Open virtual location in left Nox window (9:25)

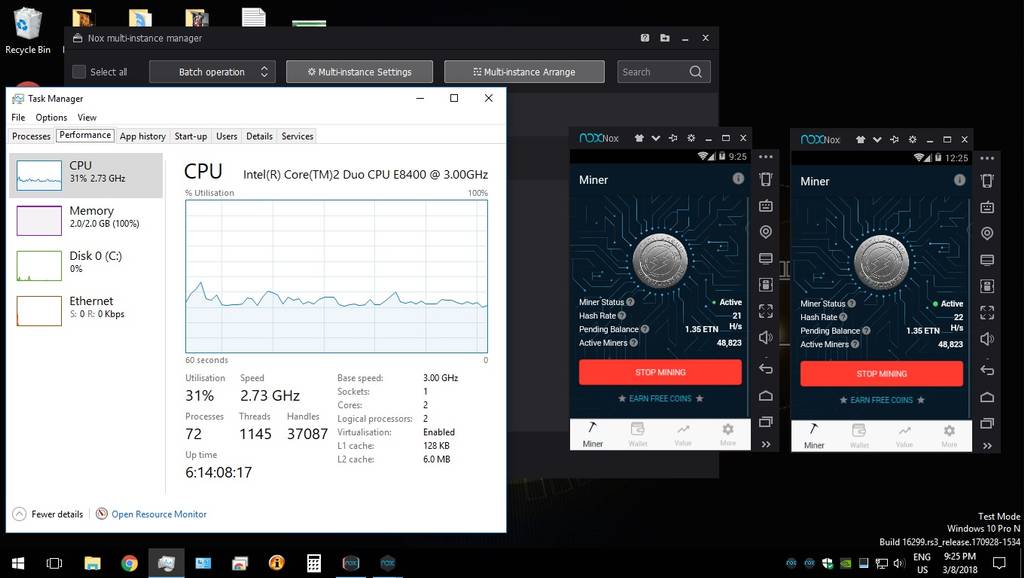click(766, 232)
